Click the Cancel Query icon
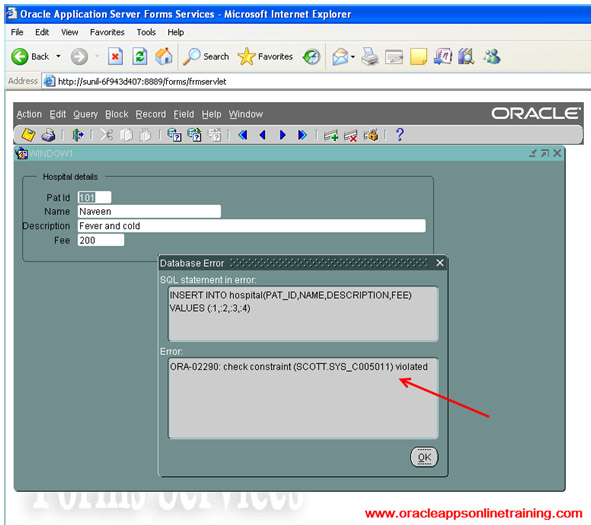Viewport: 591px width, 525px height. point(214,135)
